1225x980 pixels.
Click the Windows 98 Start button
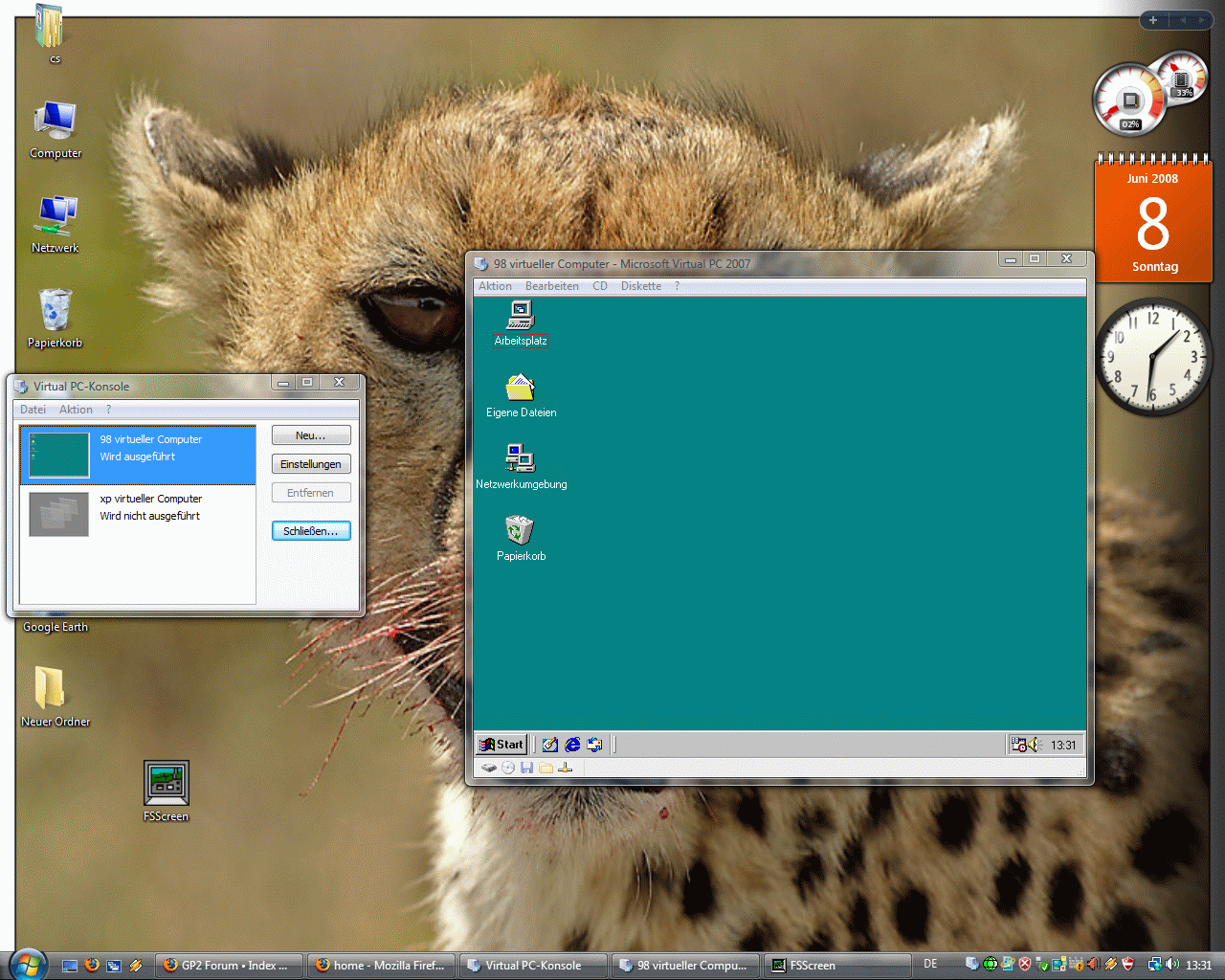click(502, 745)
